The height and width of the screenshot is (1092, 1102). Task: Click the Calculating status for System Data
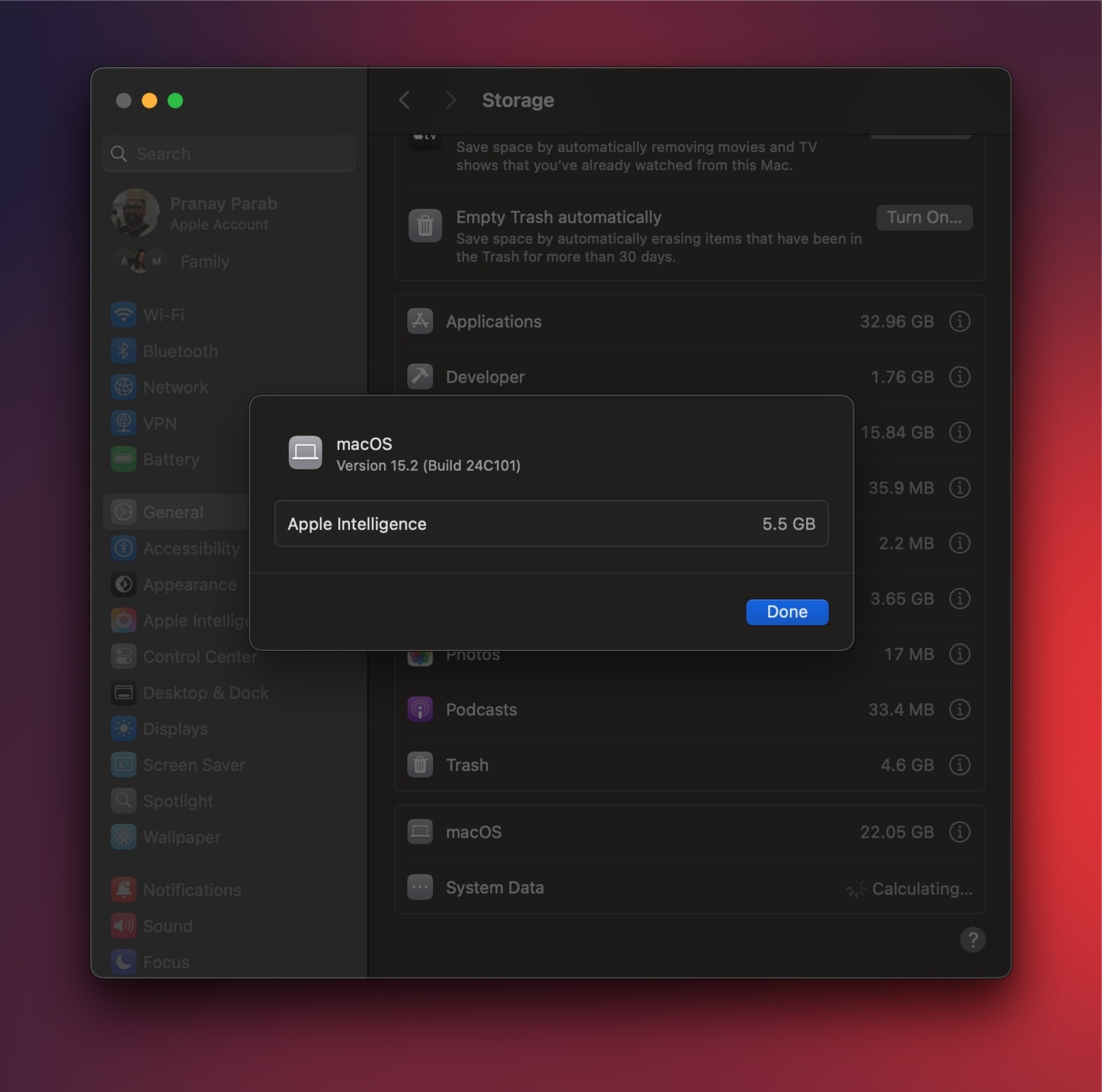click(909, 889)
